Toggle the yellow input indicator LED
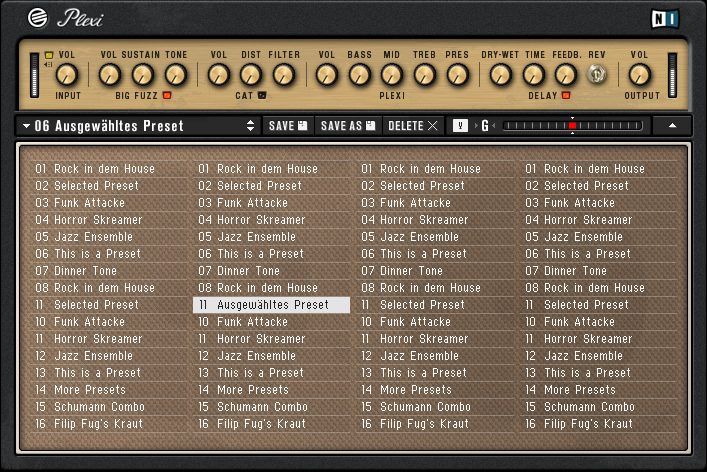The image size is (707, 472). (49, 55)
